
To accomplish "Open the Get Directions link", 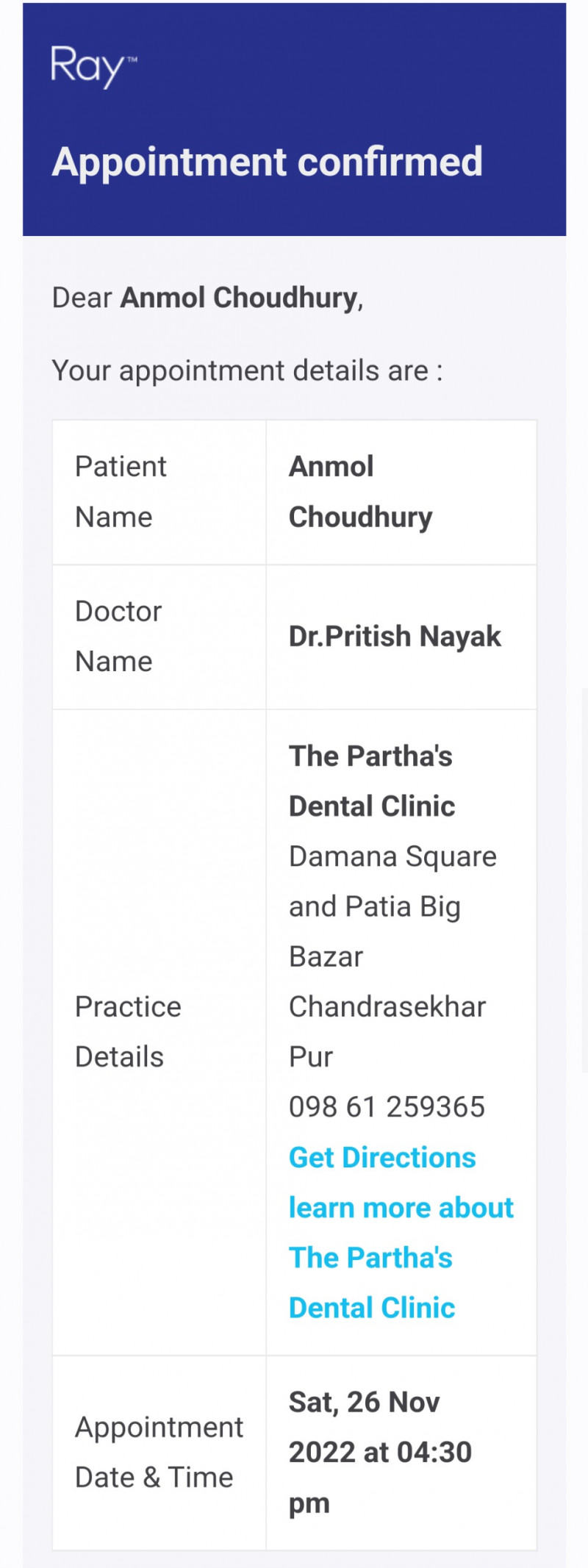I will pyautogui.click(x=382, y=1158).
